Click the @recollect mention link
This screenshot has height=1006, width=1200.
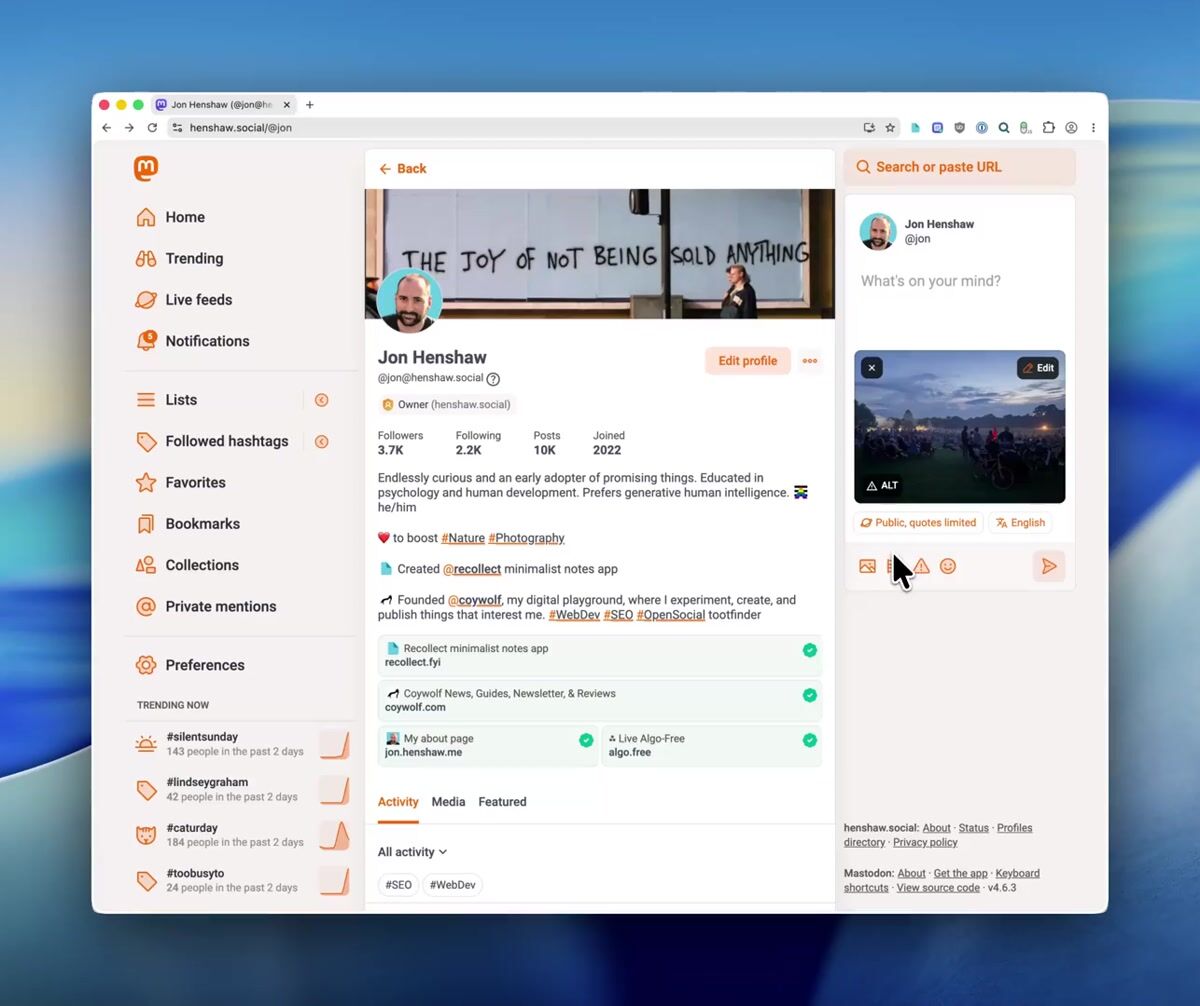[472, 569]
